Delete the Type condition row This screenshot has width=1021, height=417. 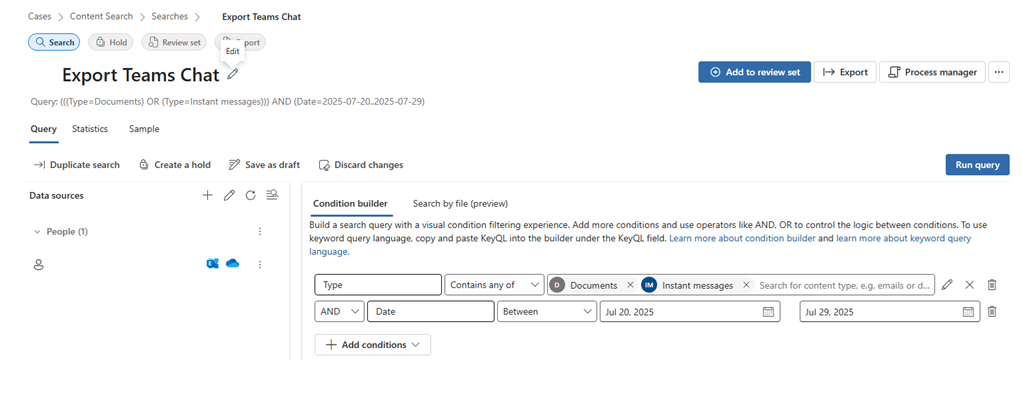992,285
